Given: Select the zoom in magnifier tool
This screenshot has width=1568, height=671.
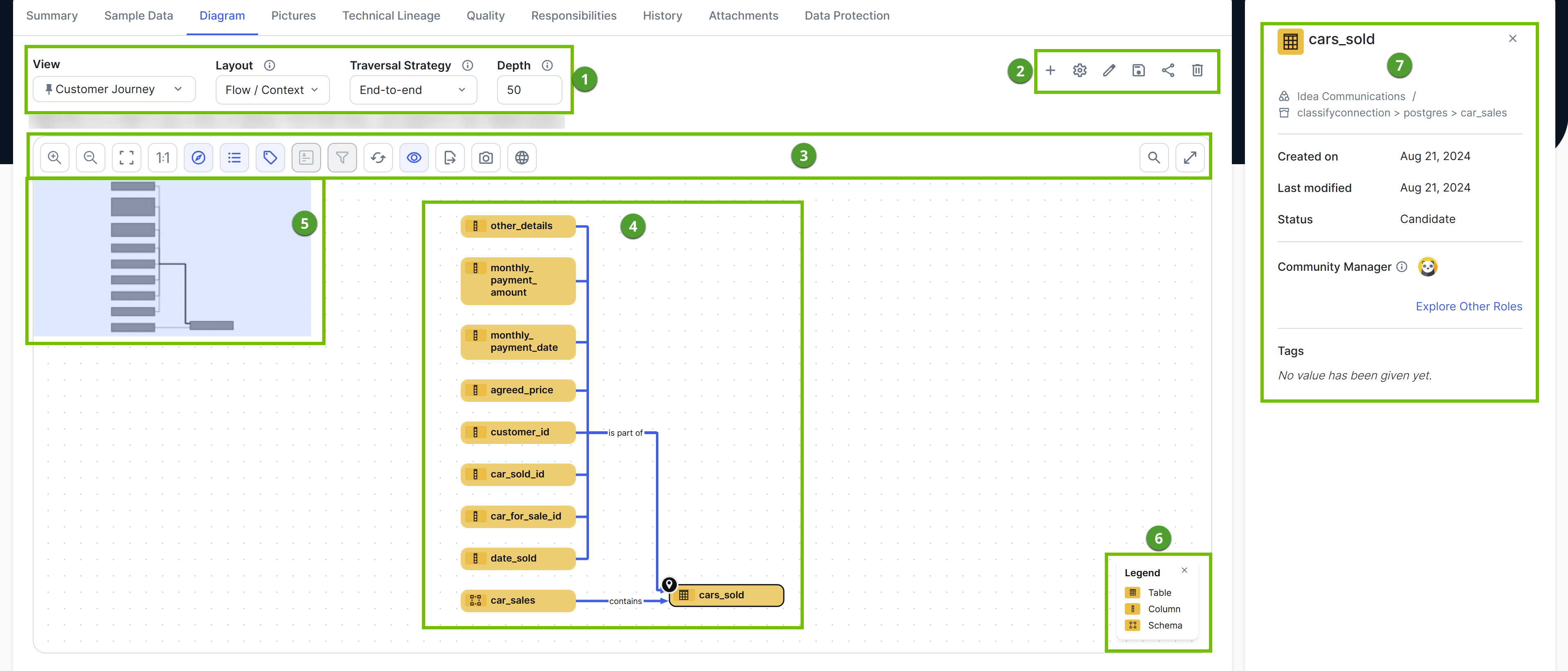Looking at the screenshot, I should point(54,157).
